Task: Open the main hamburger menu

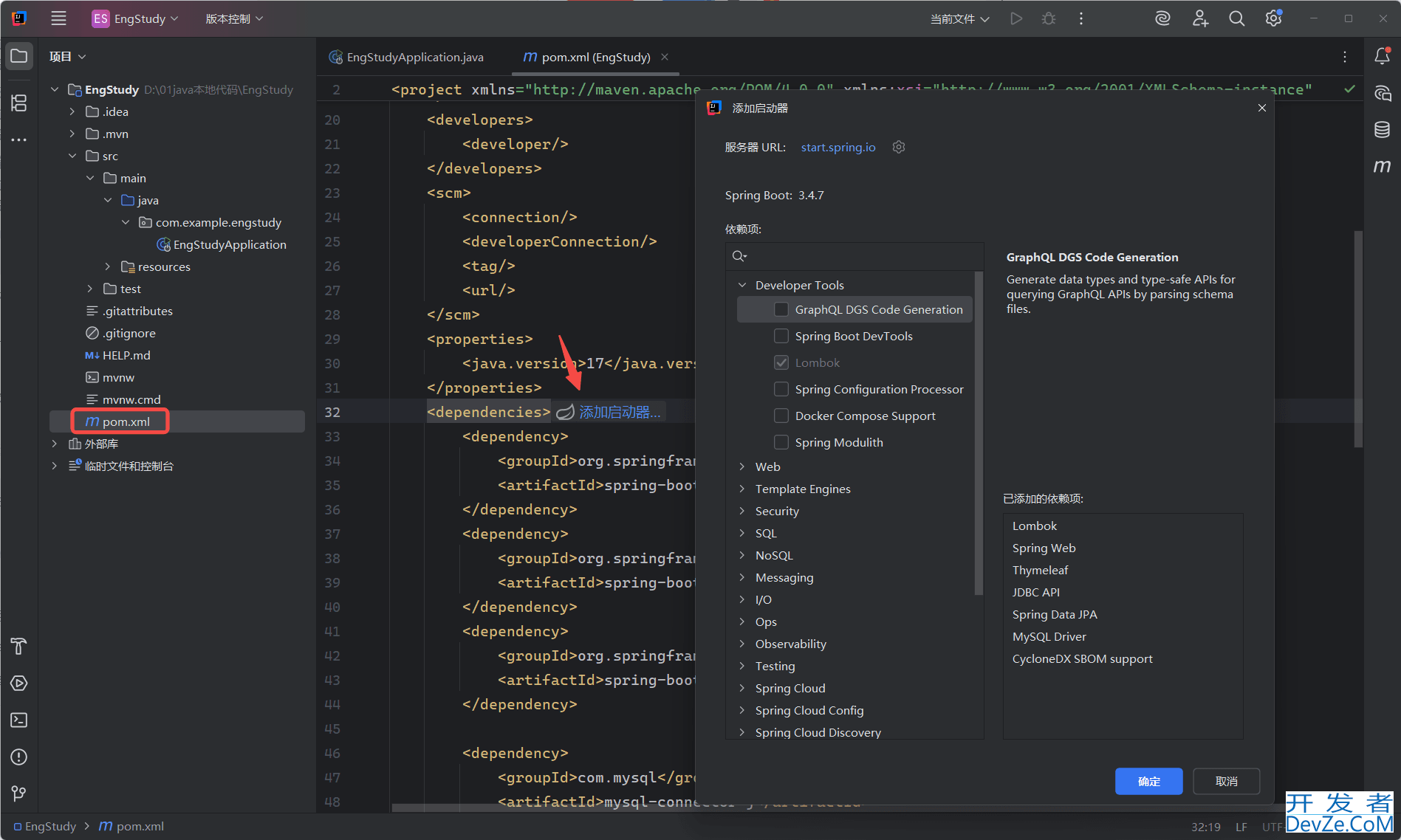Action: pyautogui.click(x=58, y=18)
